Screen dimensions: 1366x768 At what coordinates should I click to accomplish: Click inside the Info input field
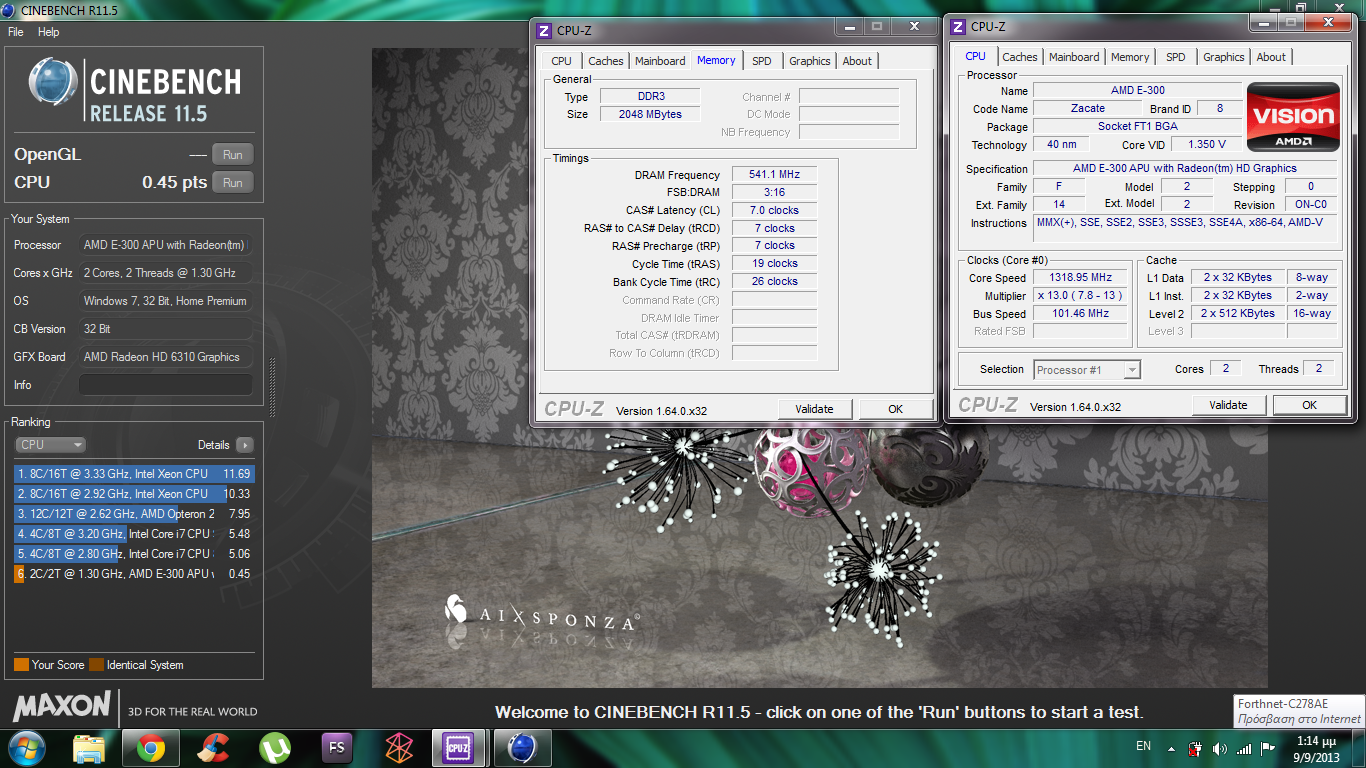165,385
